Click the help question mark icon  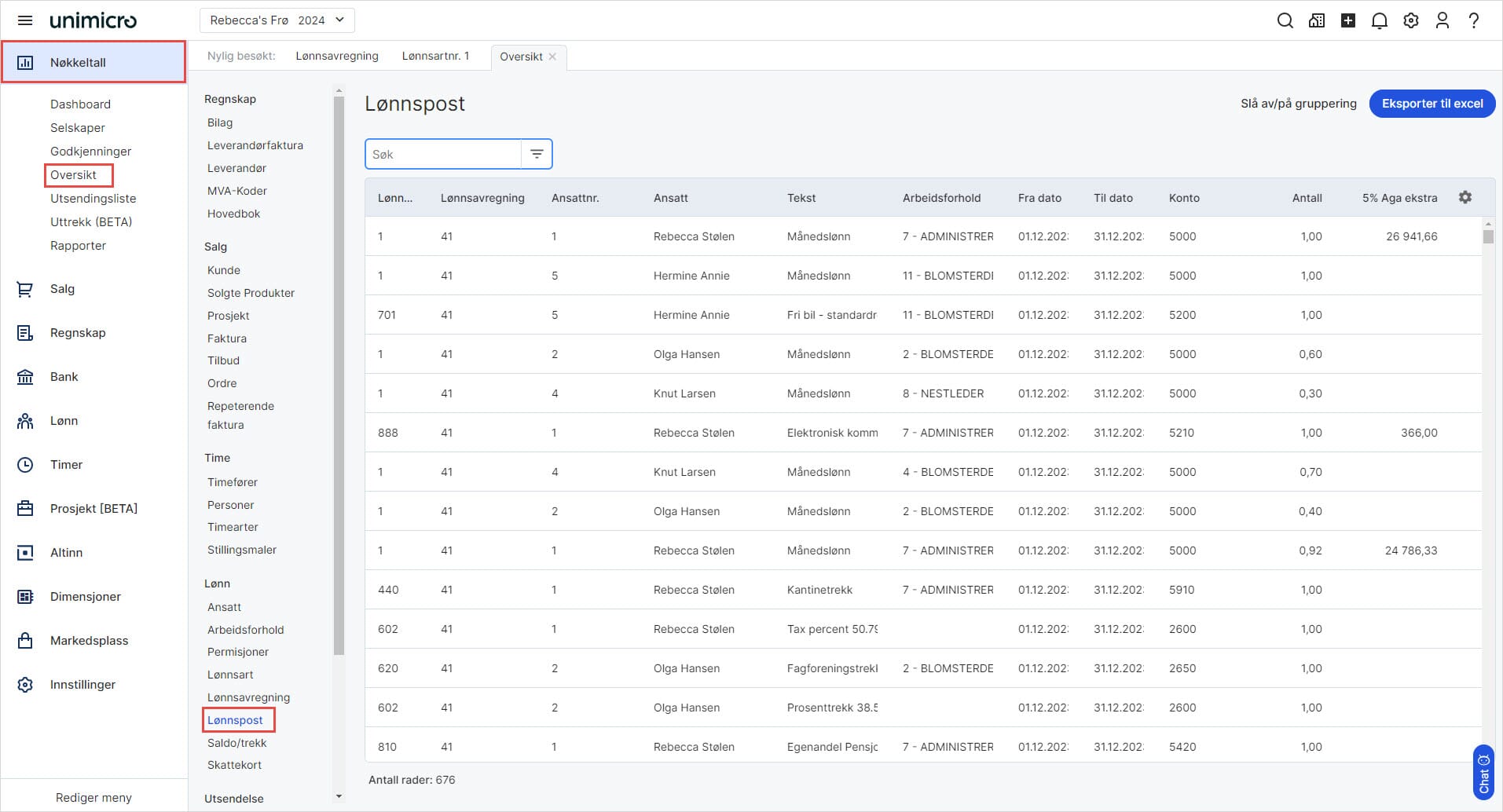1473,20
